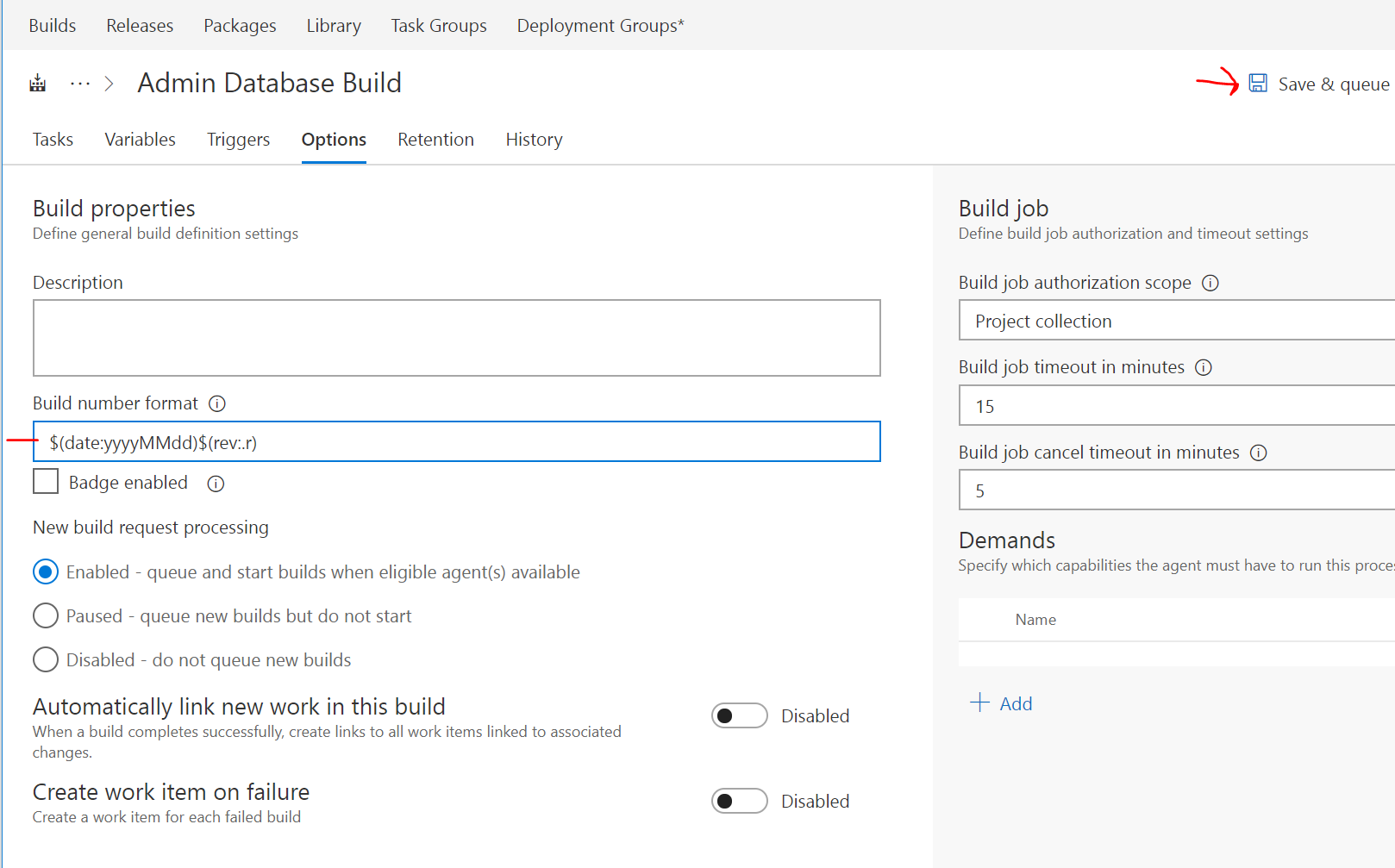Select Disabled do not queue option
This screenshot has height=868, width=1395.
click(x=46, y=659)
